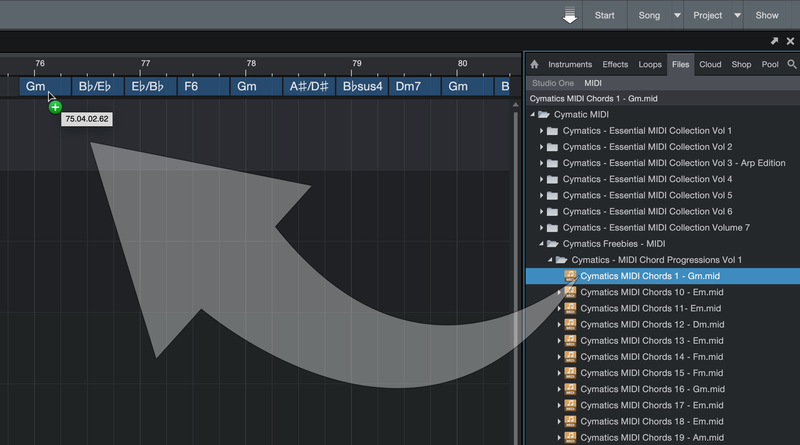This screenshot has width=800, height=445.
Task: Click the MIDI file icon for Chords 16 - Gm
Action: (x=571, y=388)
